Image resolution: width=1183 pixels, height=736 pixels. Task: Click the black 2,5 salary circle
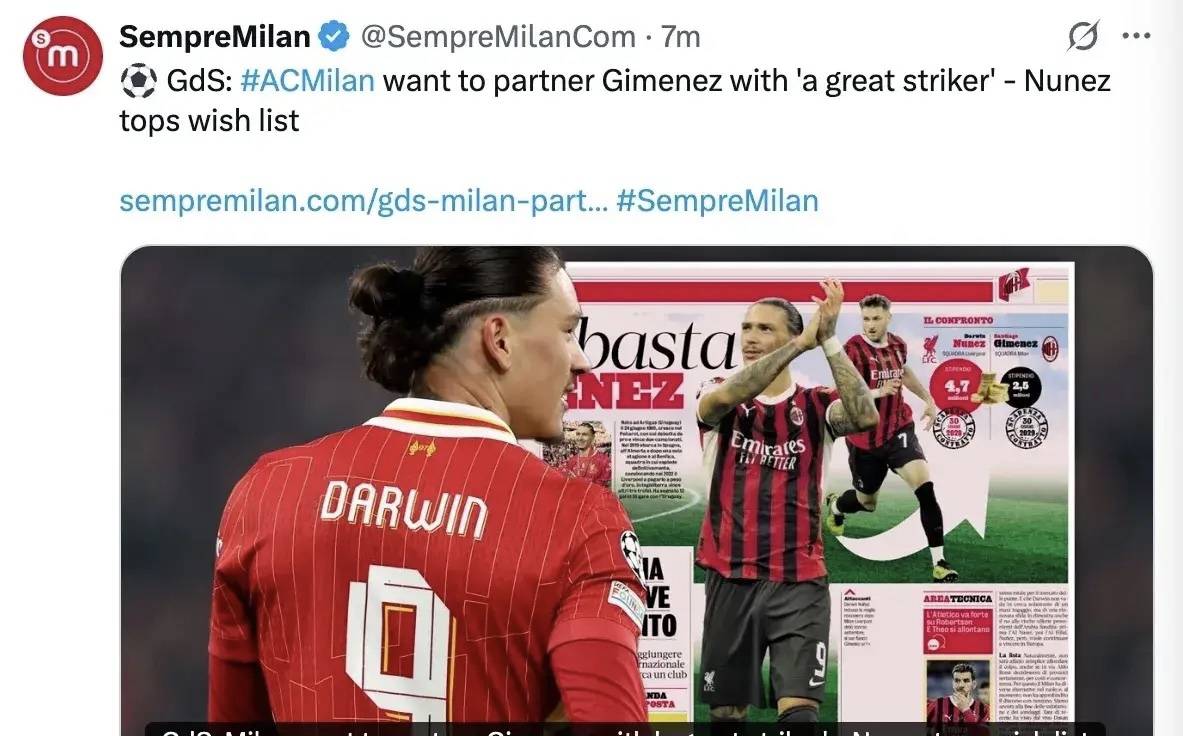point(1021,388)
